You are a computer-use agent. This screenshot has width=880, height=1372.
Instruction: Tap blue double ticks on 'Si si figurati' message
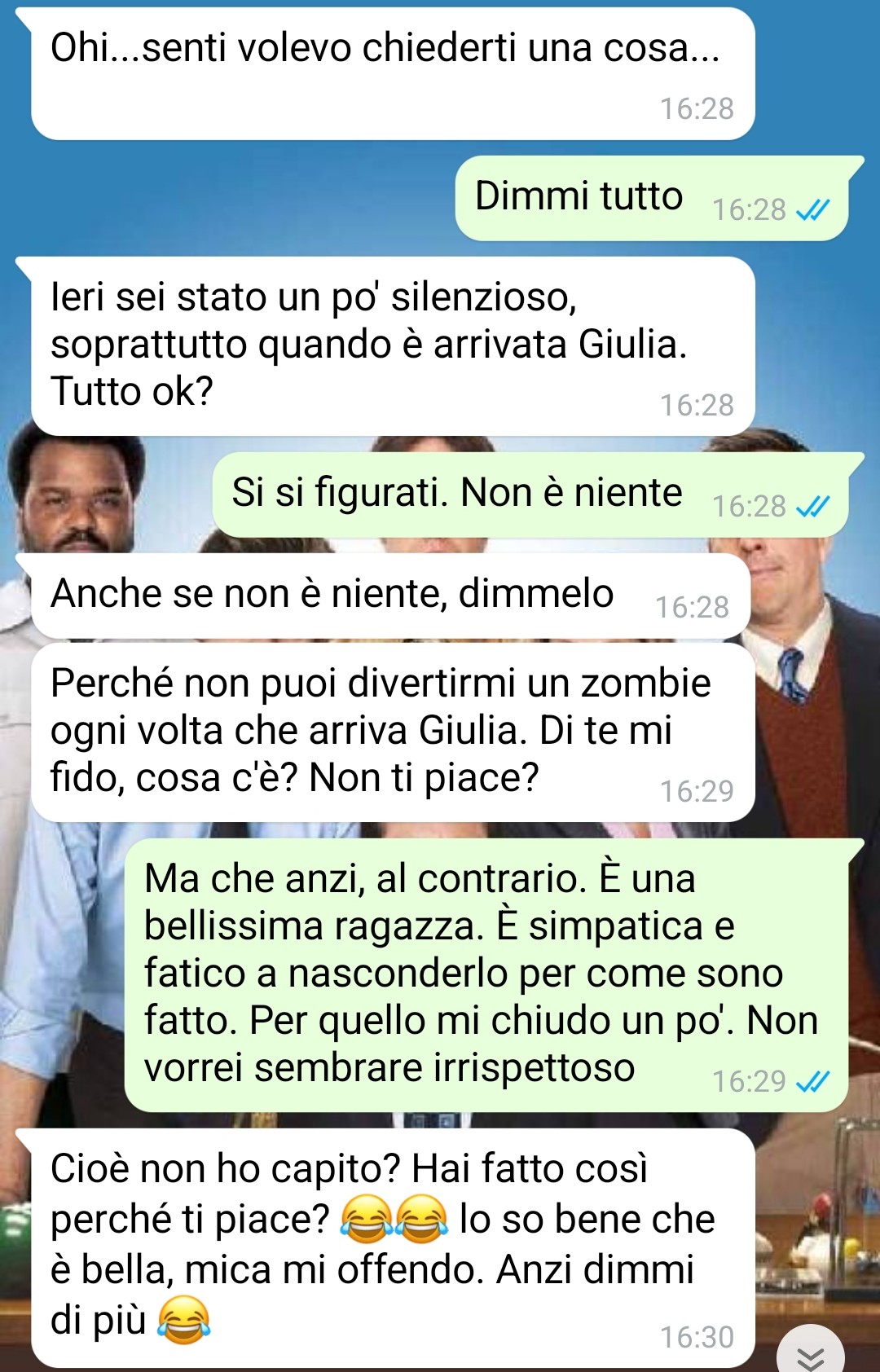click(812, 507)
